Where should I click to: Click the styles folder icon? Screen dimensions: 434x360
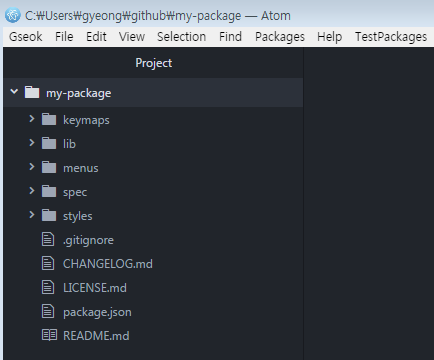pyautogui.click(x=49, y=215)
